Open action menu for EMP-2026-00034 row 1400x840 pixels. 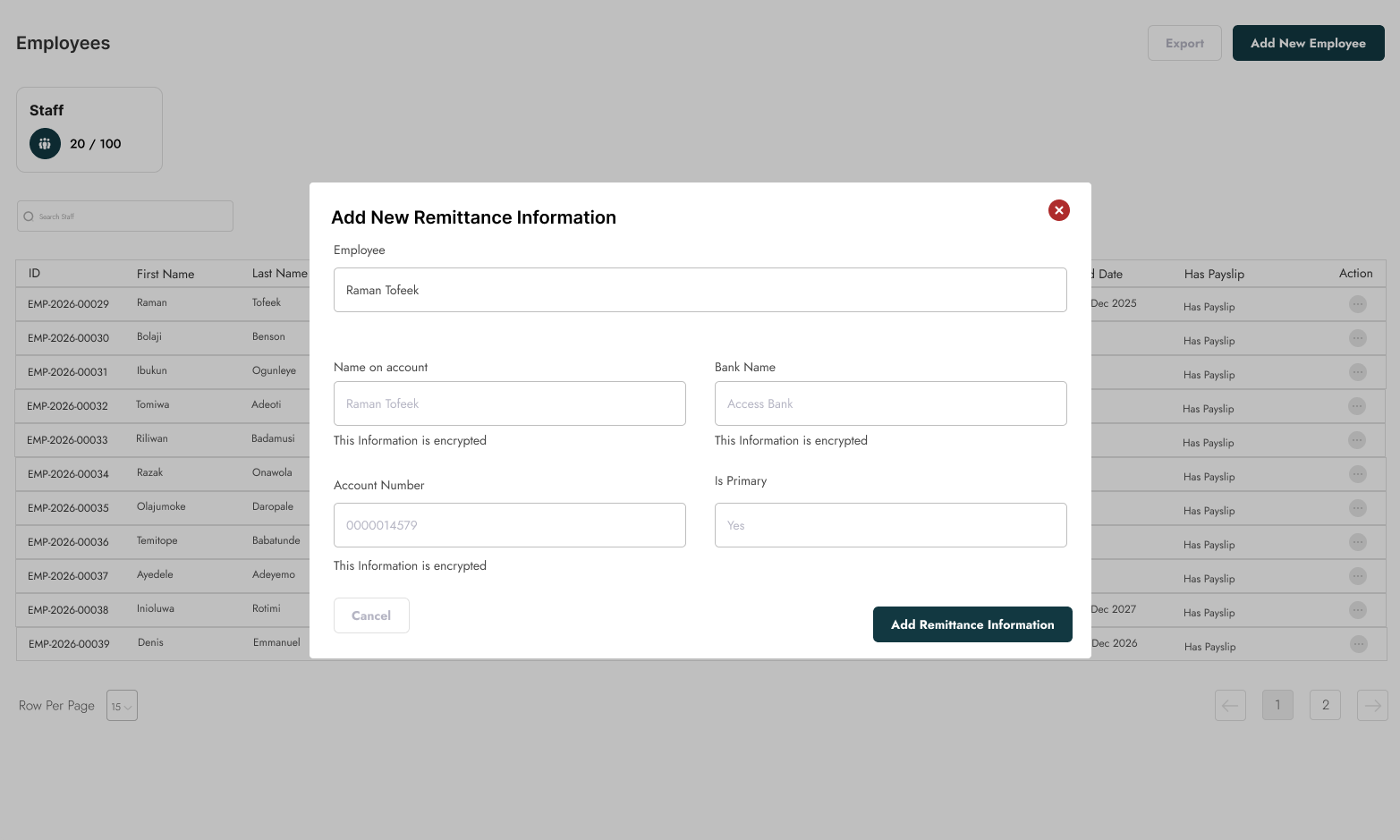coord(1358,474)
